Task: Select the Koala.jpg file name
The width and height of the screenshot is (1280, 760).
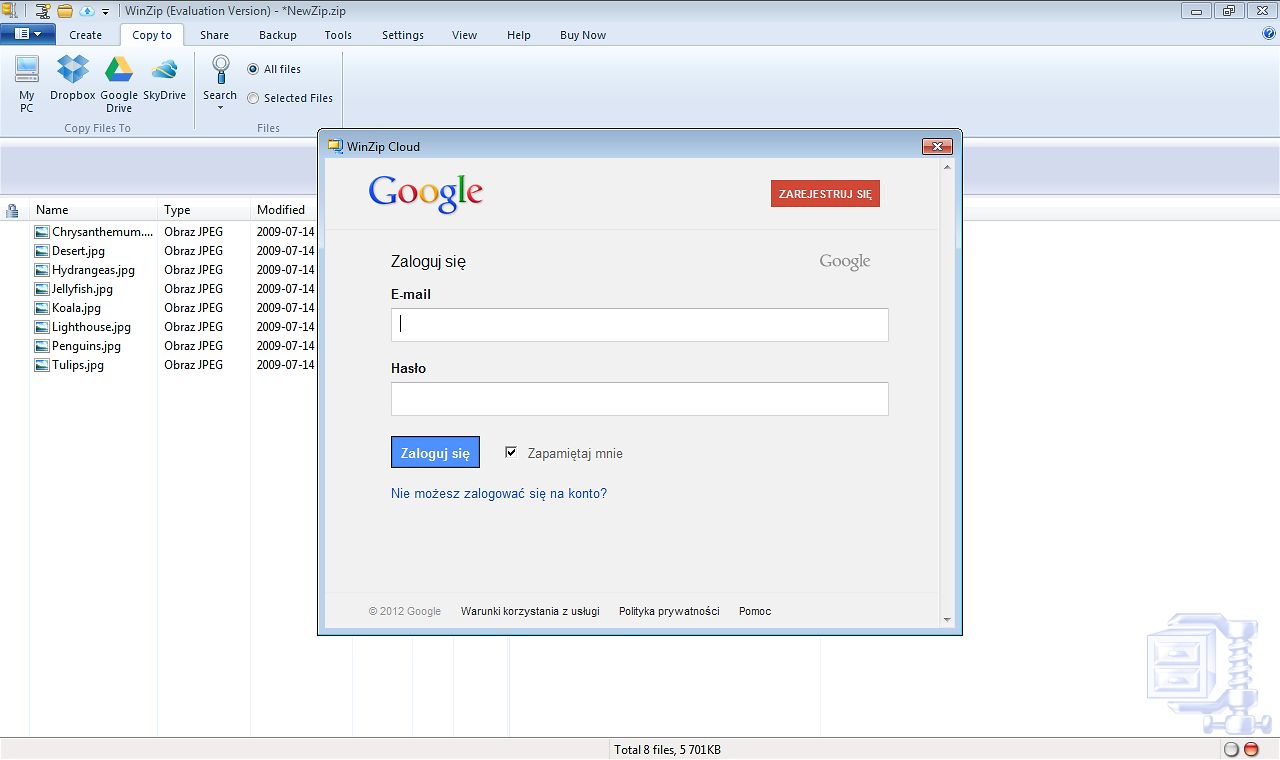Action: 76,308
